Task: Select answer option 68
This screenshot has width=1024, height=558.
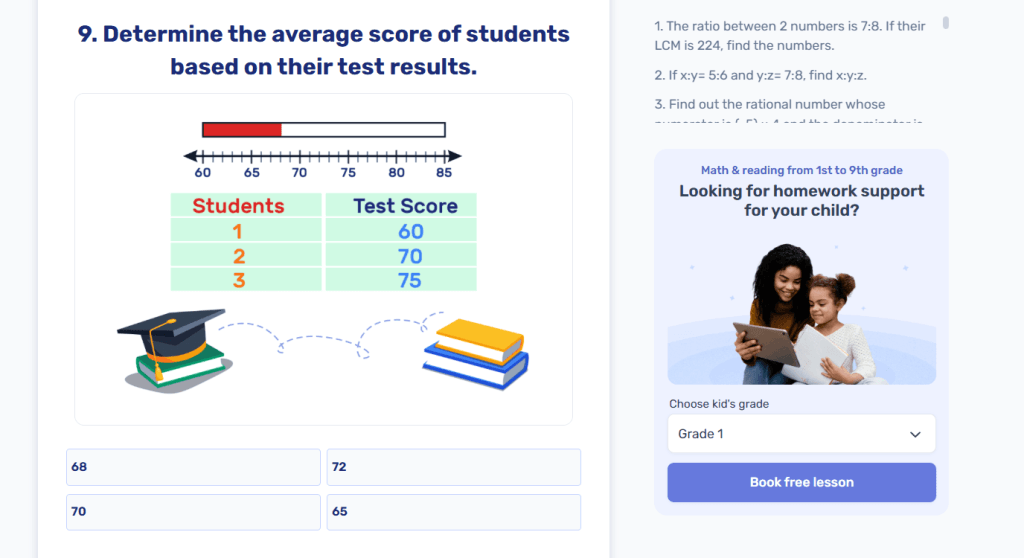Action: (193, 467)
